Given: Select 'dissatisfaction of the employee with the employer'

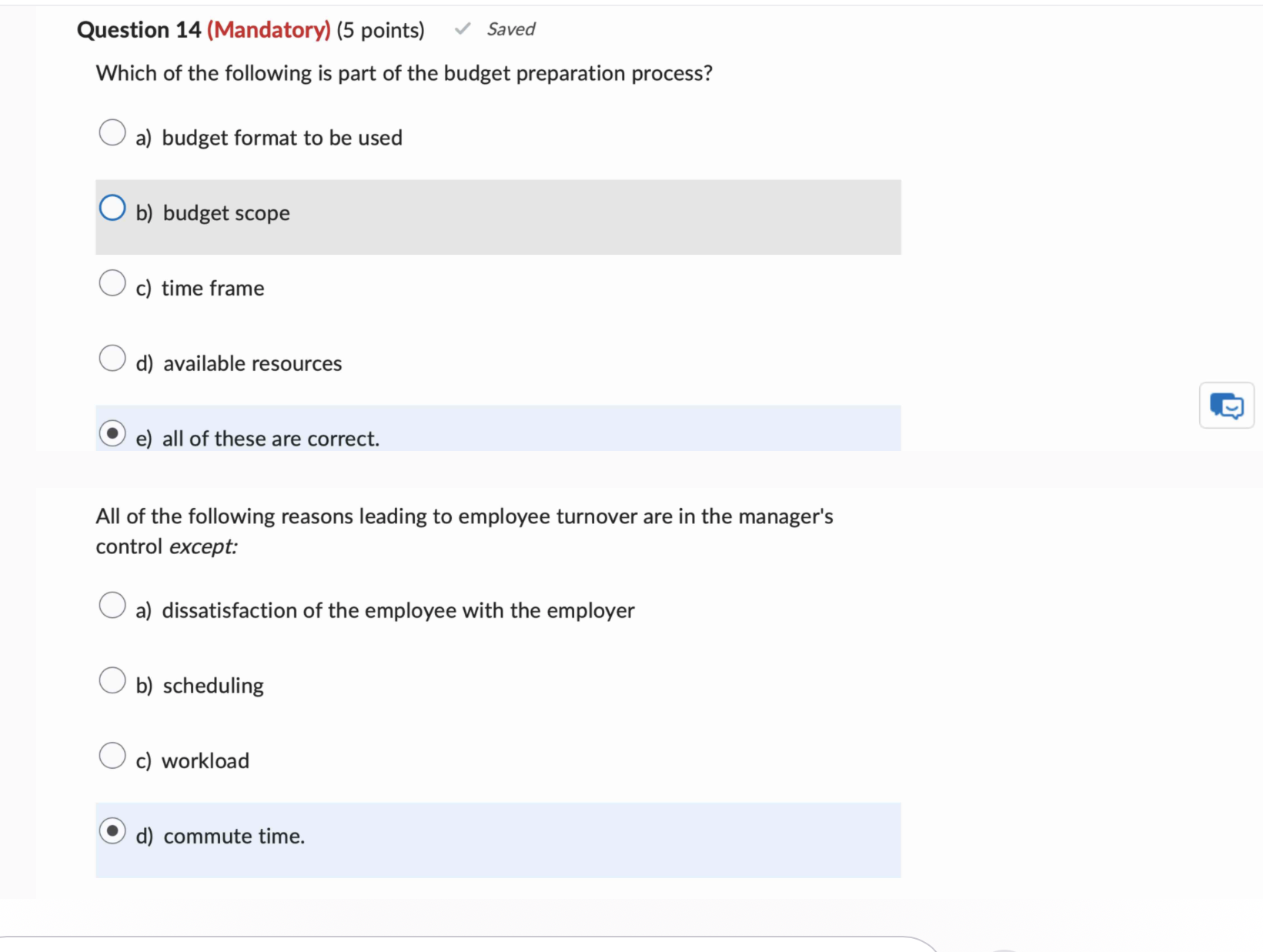Looking at the screenshot, I should [x=112, y=606].
